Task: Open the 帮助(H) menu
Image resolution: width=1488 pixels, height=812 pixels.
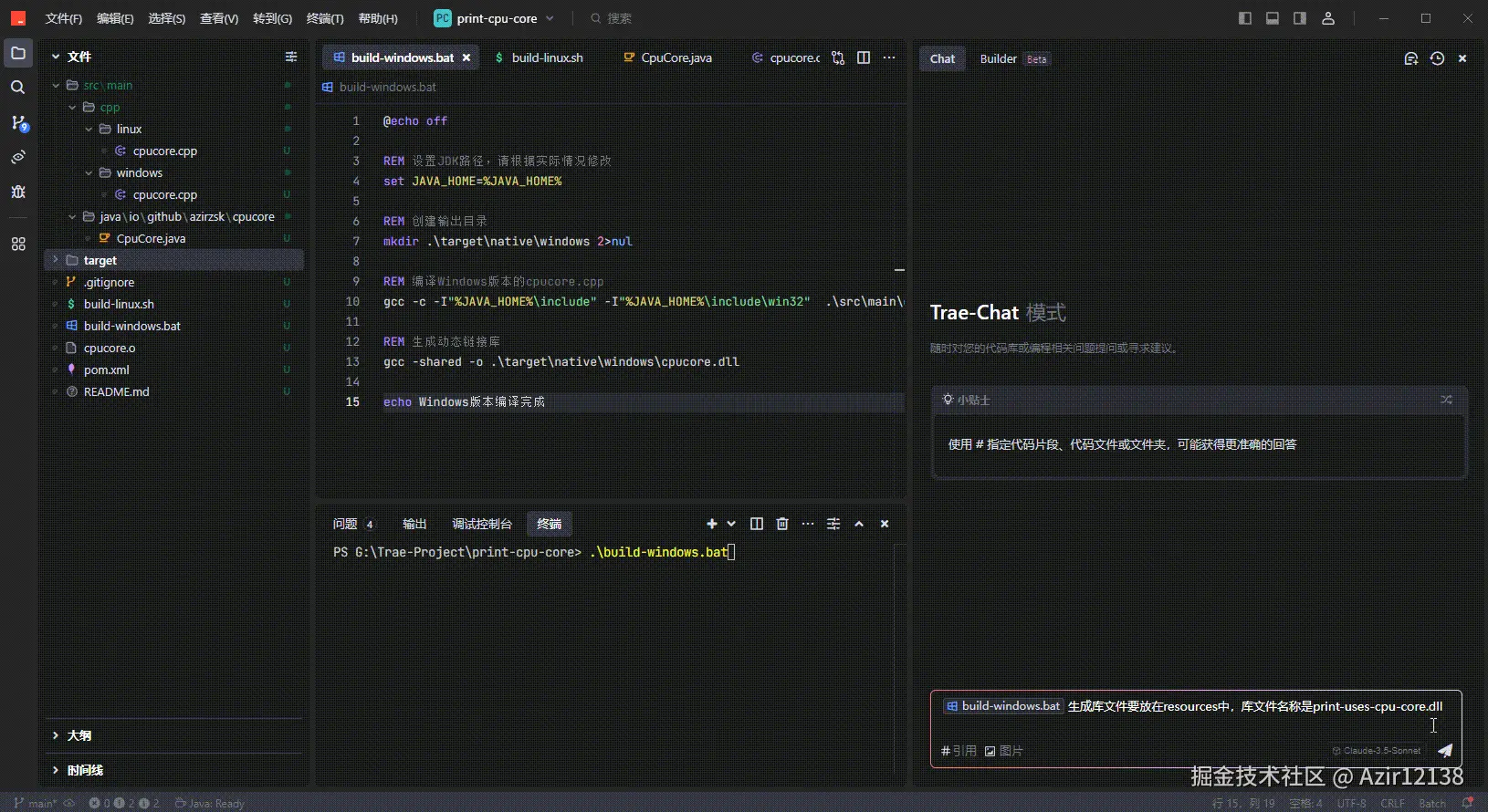Action: (378, 18)
